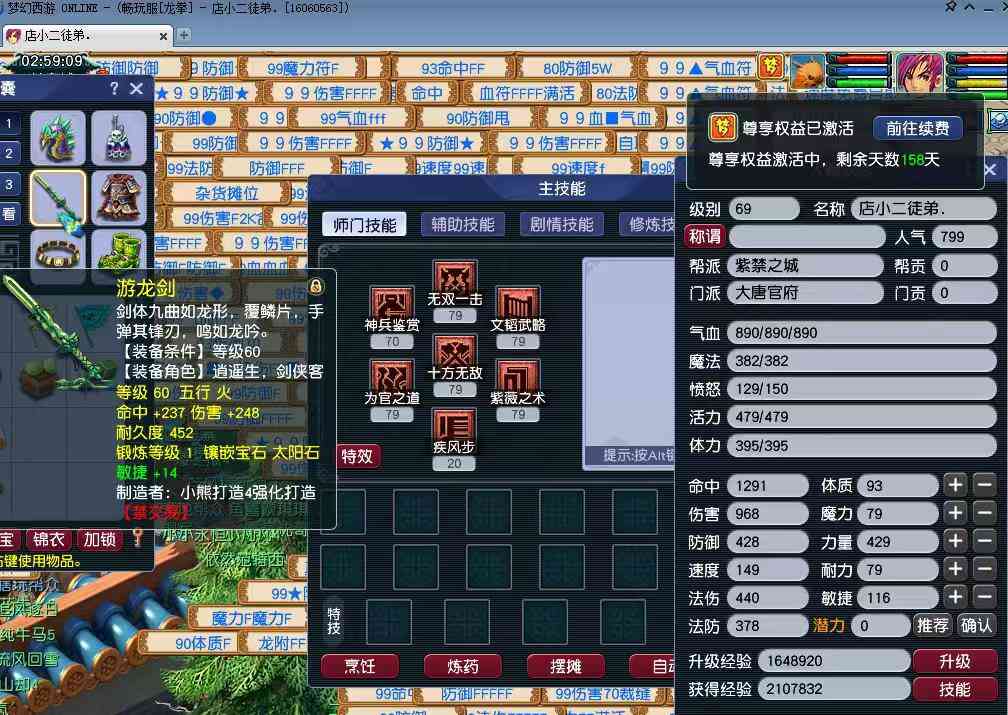The height and width of the screenshot is (715, 1008).
Task: Click 推荐 attribute recommend button
Action: pyautogui.click(x=932, y=625)
